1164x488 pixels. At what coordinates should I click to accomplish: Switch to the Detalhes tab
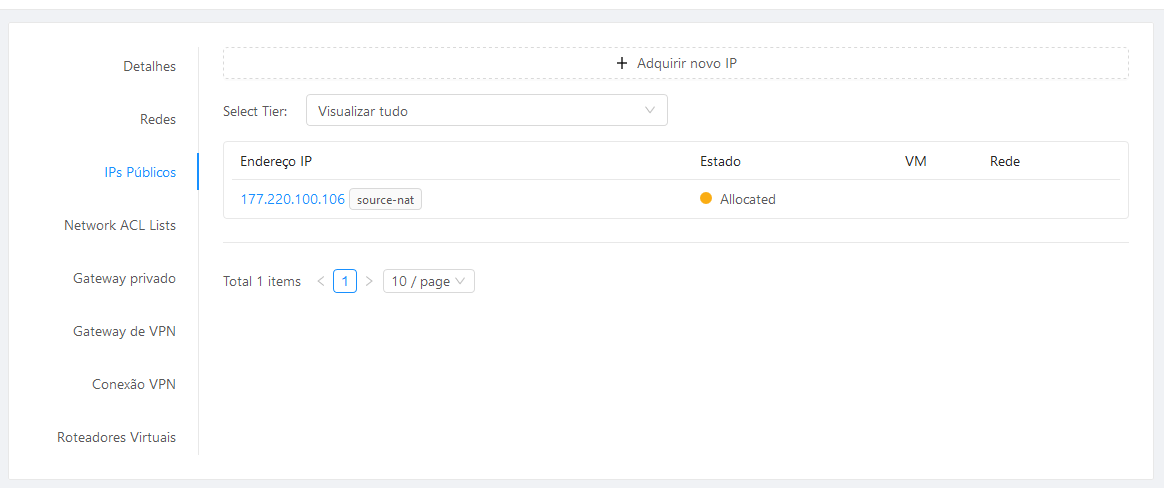click(x=149, y=66)
